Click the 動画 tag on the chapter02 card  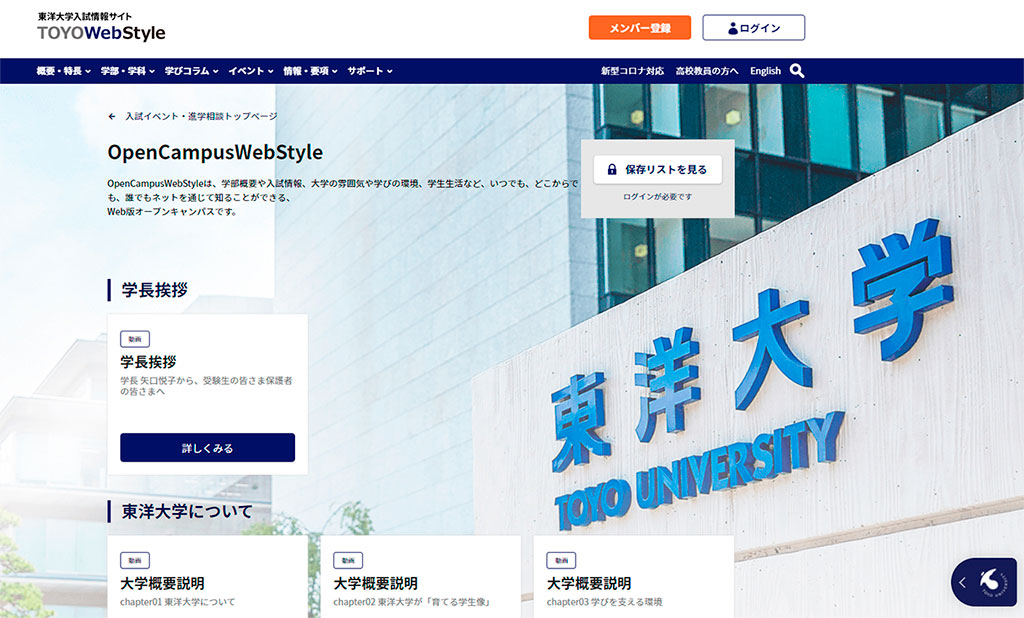[x=348, y=561]
